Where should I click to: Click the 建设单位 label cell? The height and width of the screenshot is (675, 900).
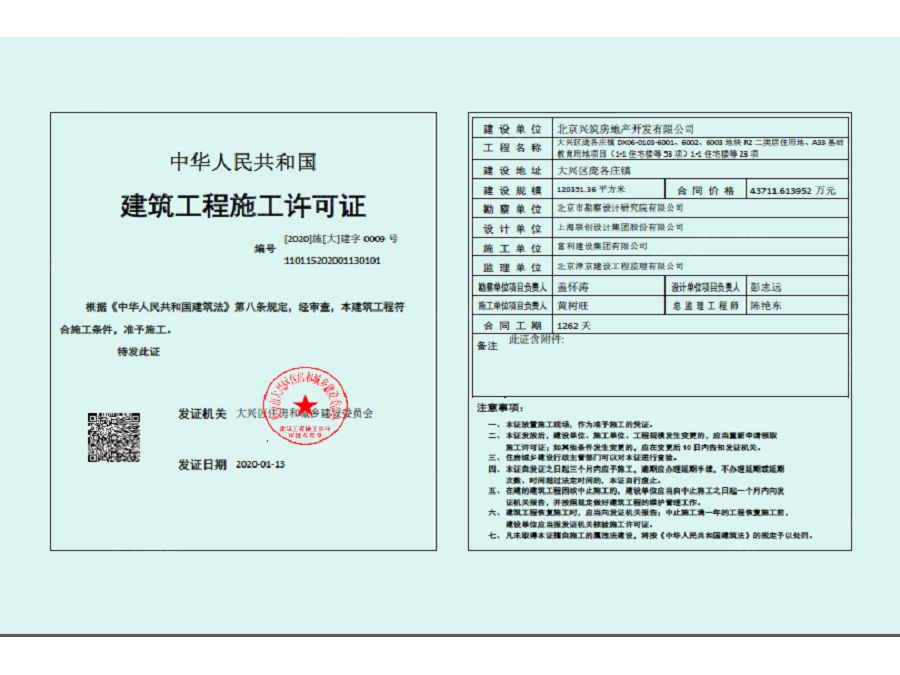click(x=512, y=129)
